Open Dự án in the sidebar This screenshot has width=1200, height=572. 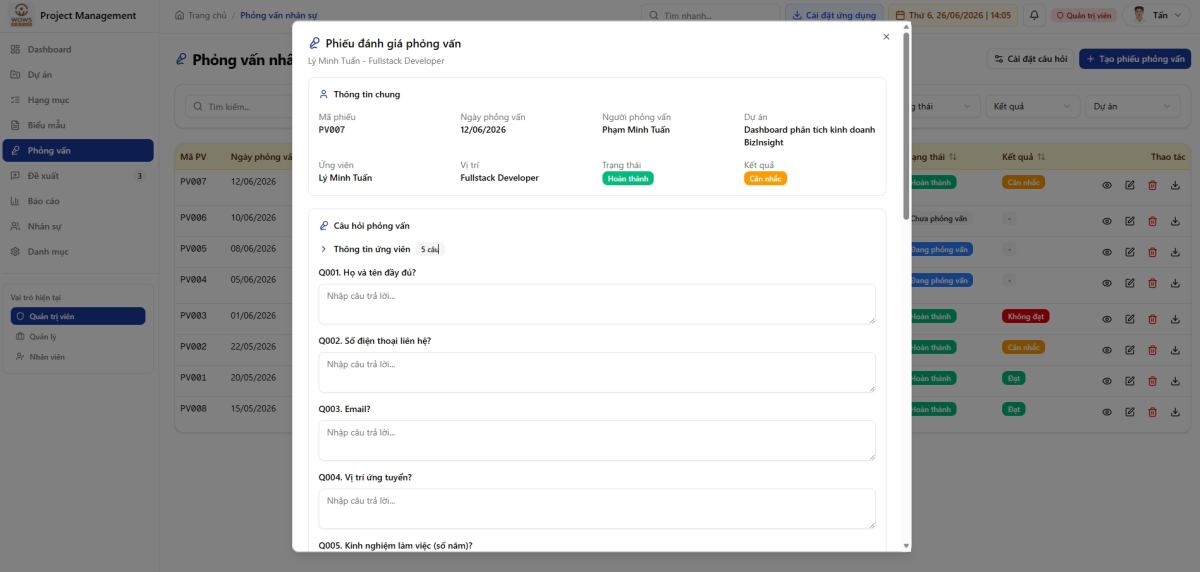tap(78, 74)
